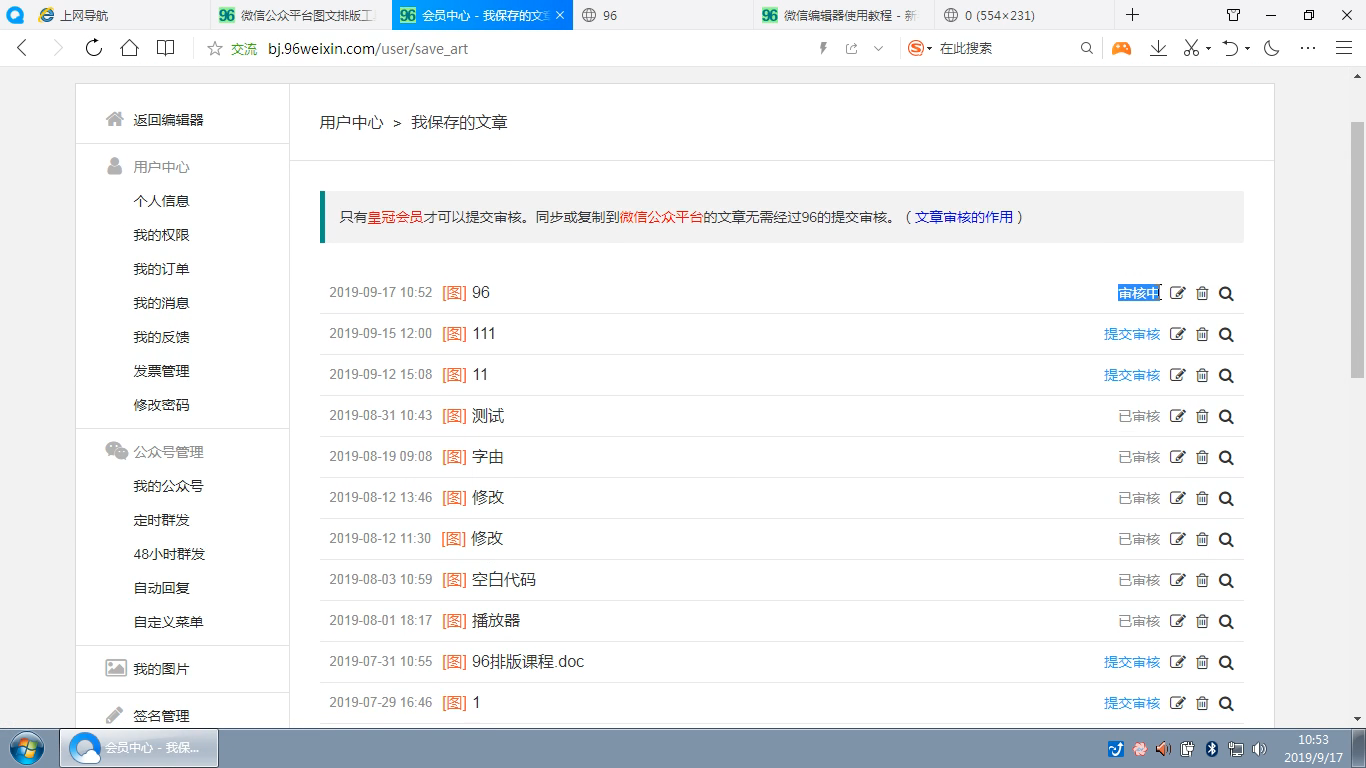This screenshot has width=1366, height=768.
Task: Open 我的权限 in the sidebar
Action: coord(161,235)
